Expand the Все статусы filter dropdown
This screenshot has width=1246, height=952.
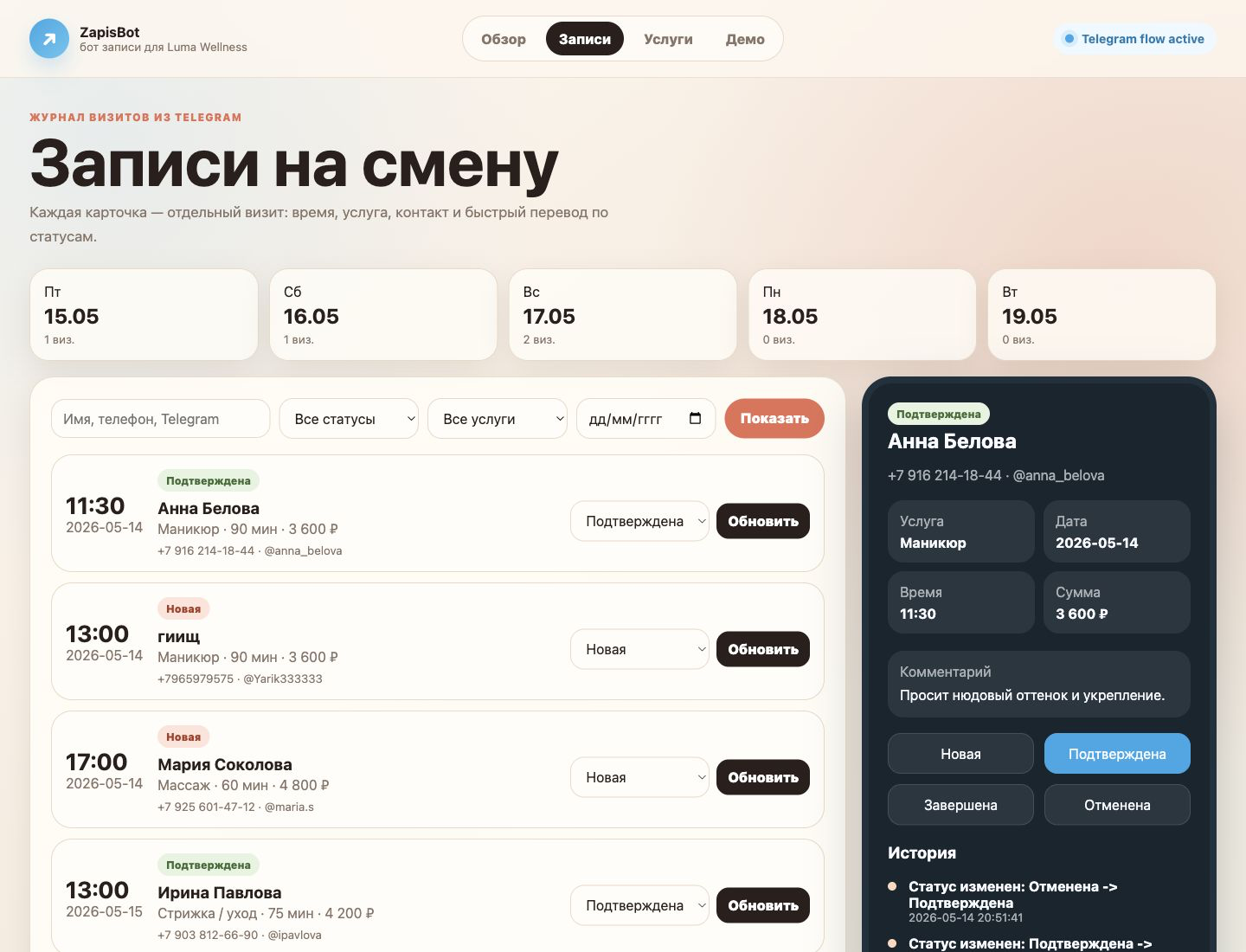point(349,419)
